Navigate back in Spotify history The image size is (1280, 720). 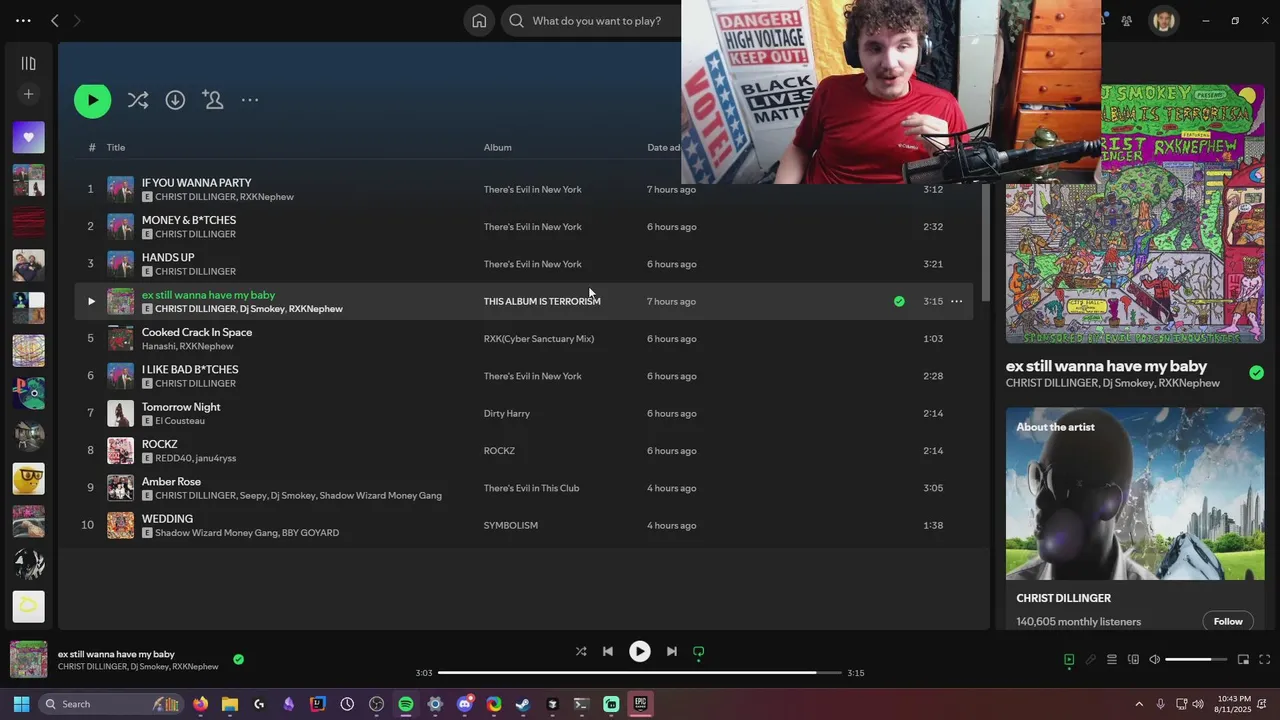pyautogui.click(x=55, y=20)
